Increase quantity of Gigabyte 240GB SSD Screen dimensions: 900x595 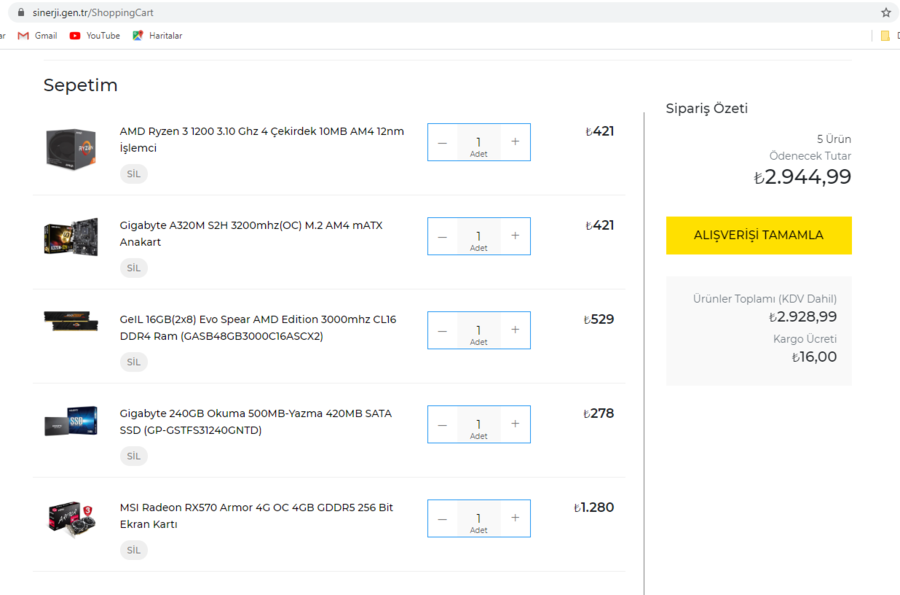click(x=515, y=424)
